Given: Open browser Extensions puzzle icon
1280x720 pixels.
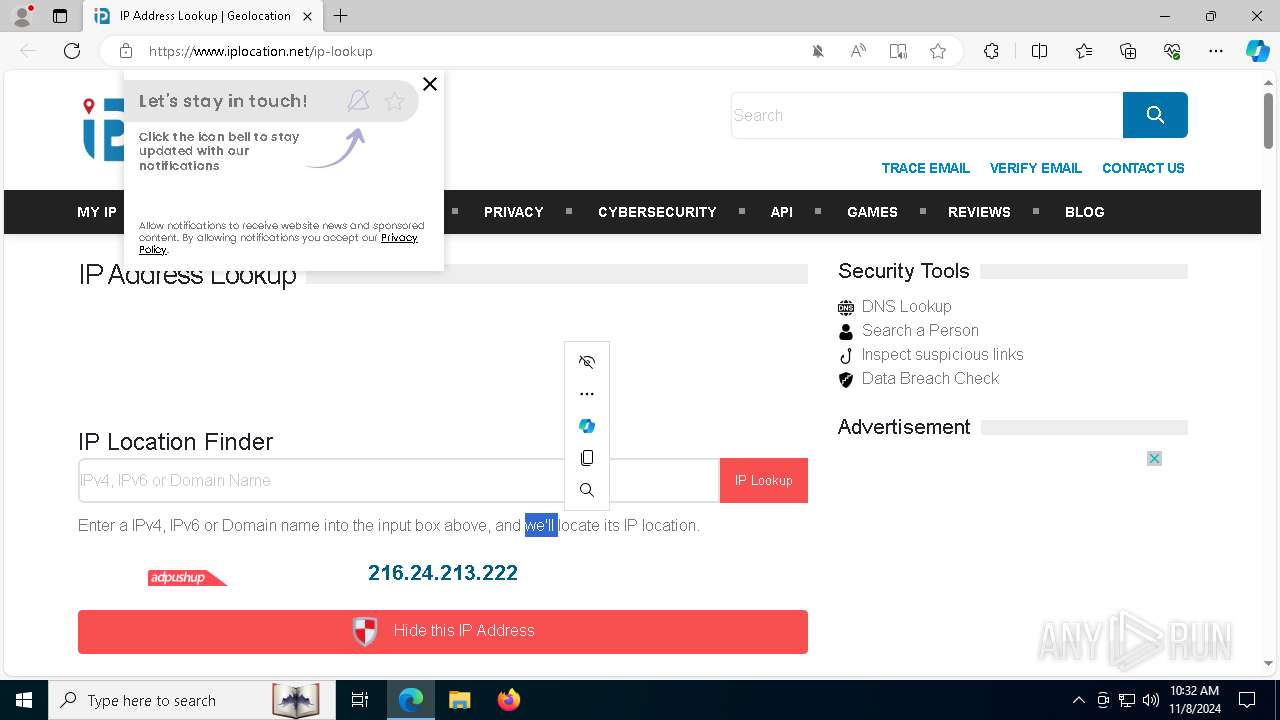Looking at the screenshot, I should pos(991,51).
